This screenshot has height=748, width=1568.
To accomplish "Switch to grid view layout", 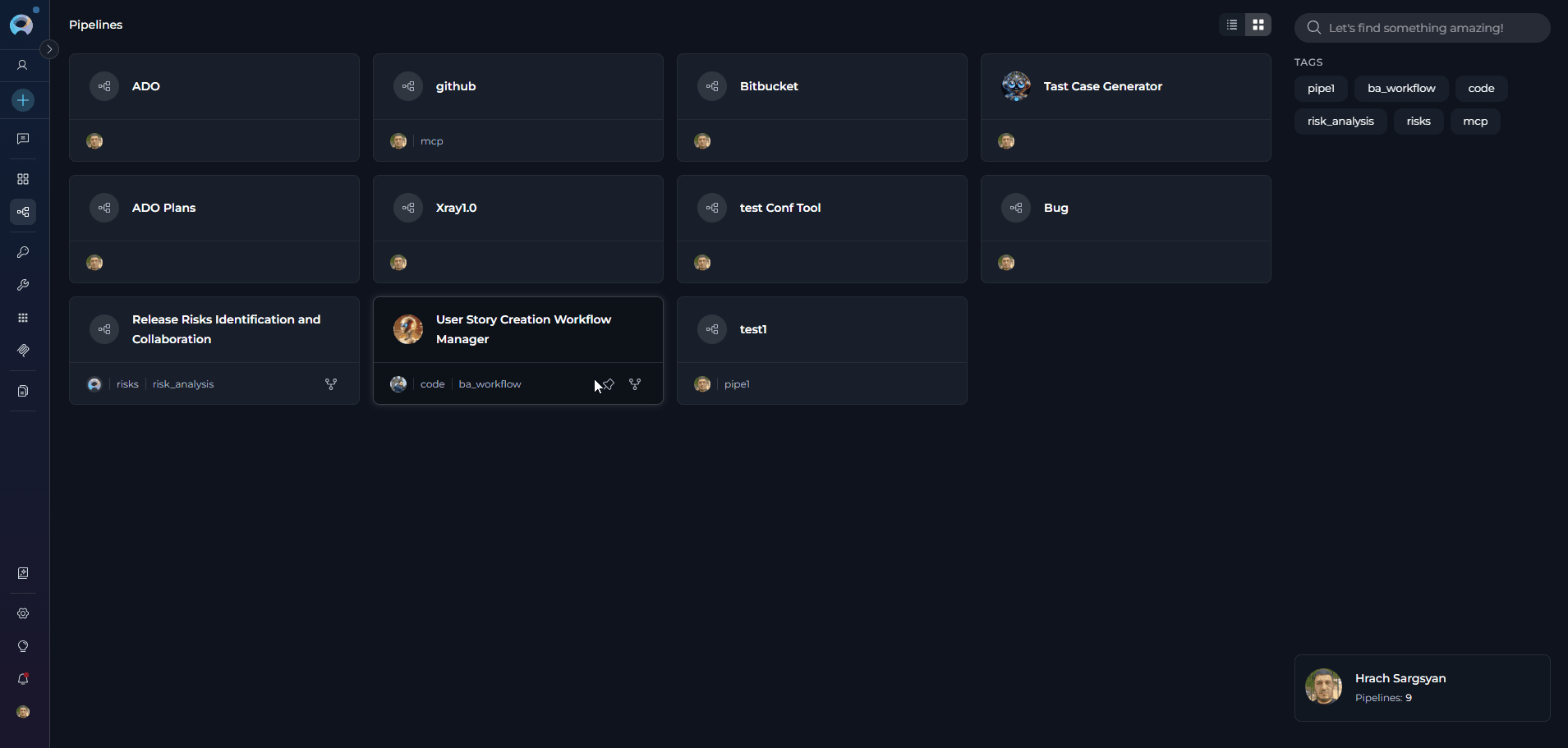I will coord(1259,25).
